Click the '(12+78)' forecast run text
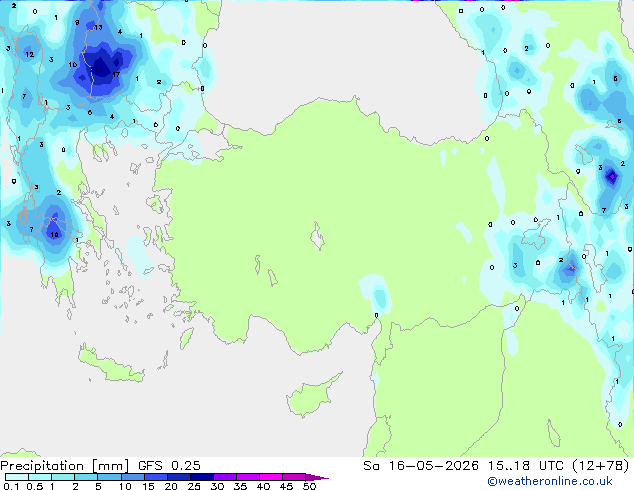The image size is (634, 490). (x=600, y=466)
